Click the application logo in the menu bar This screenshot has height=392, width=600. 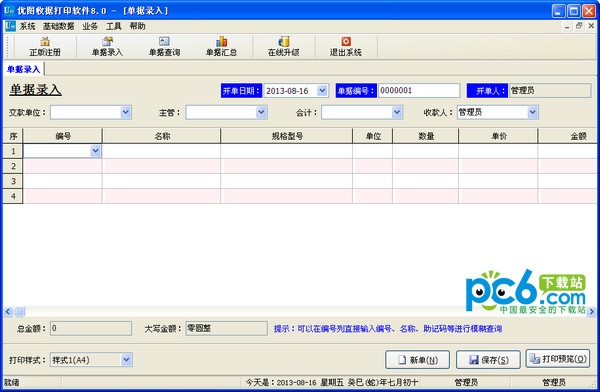10,26
